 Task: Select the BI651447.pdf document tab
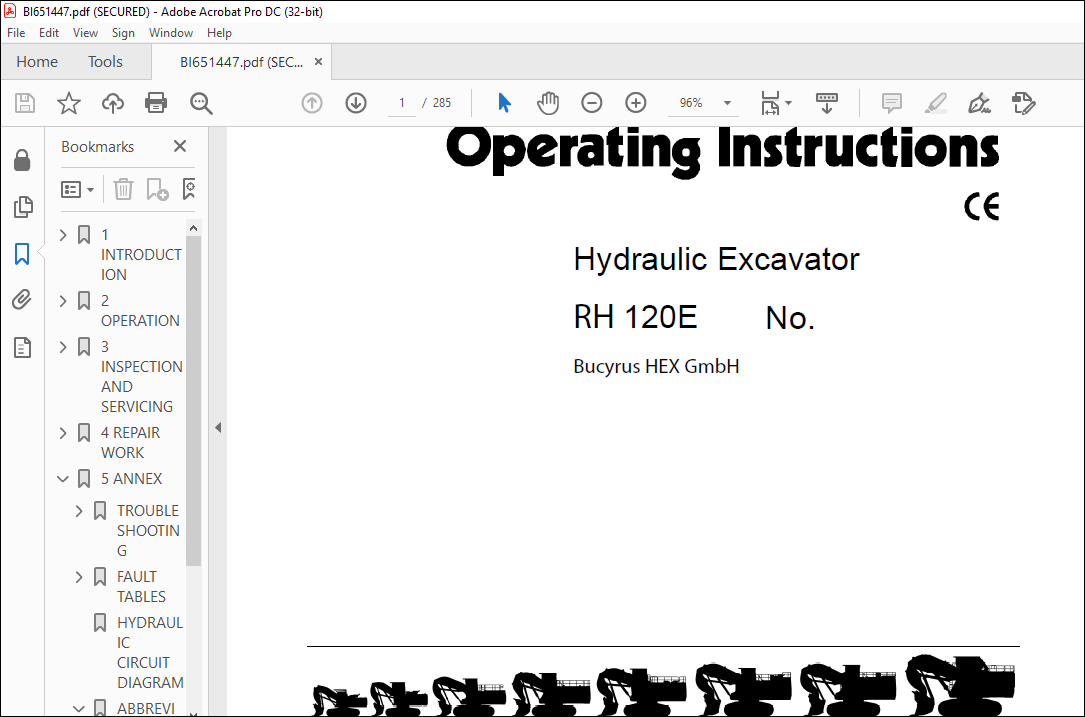tap(241, 62)
